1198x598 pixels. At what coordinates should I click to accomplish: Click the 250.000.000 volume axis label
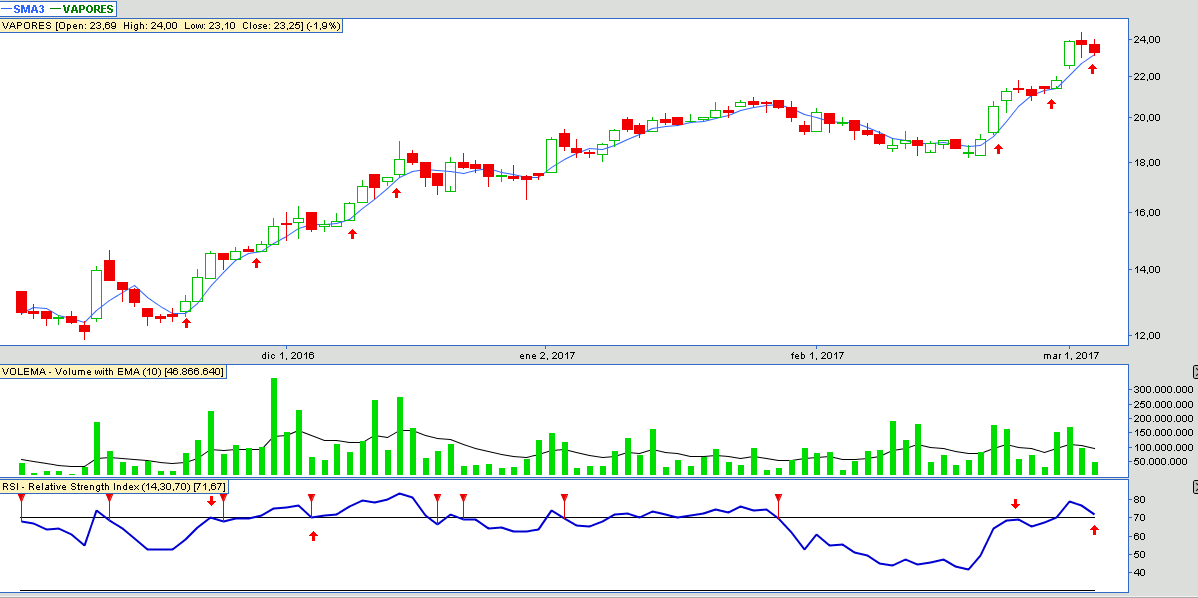pos(1164,403)
